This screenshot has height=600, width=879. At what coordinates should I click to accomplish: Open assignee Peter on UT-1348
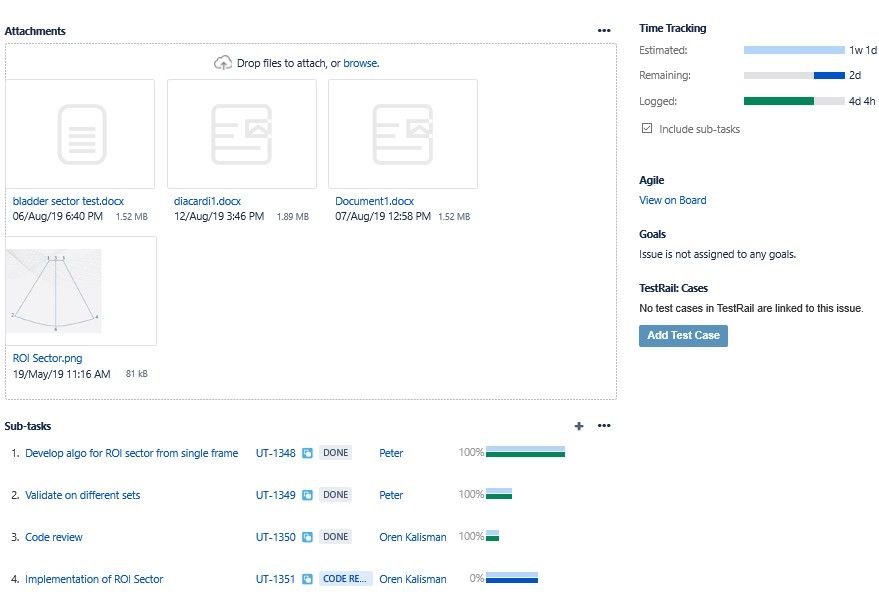point(391,453)
